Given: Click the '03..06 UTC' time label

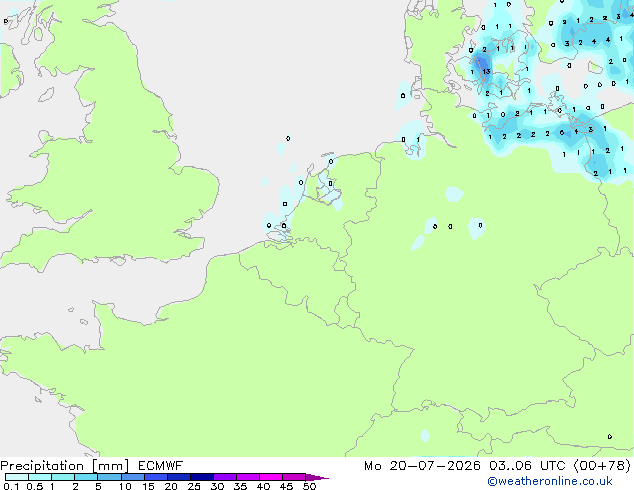Looking at the screenshot, I should pos(527,466).
